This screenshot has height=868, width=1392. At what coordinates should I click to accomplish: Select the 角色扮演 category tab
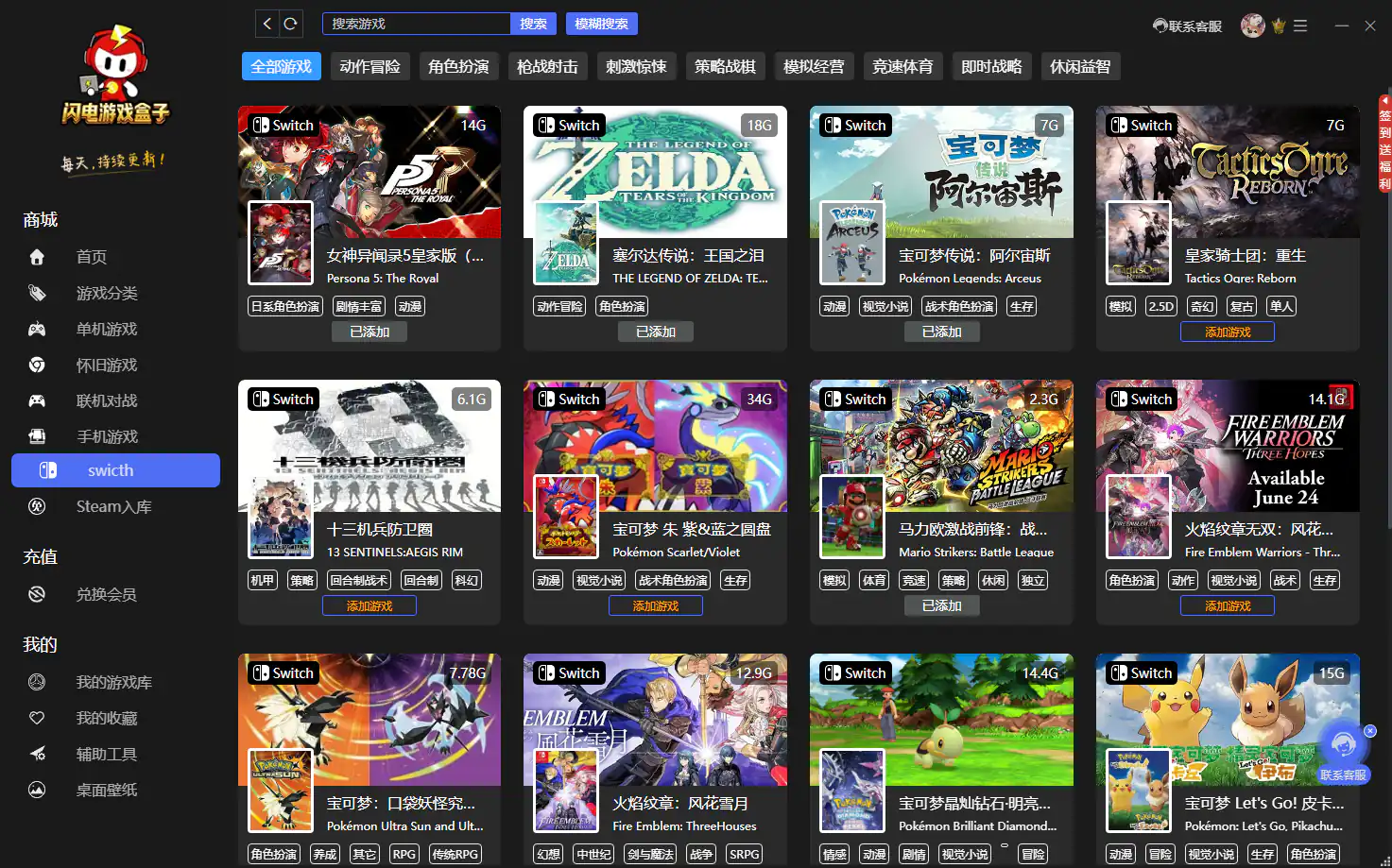pyautogui.click(x=459, y=66)
